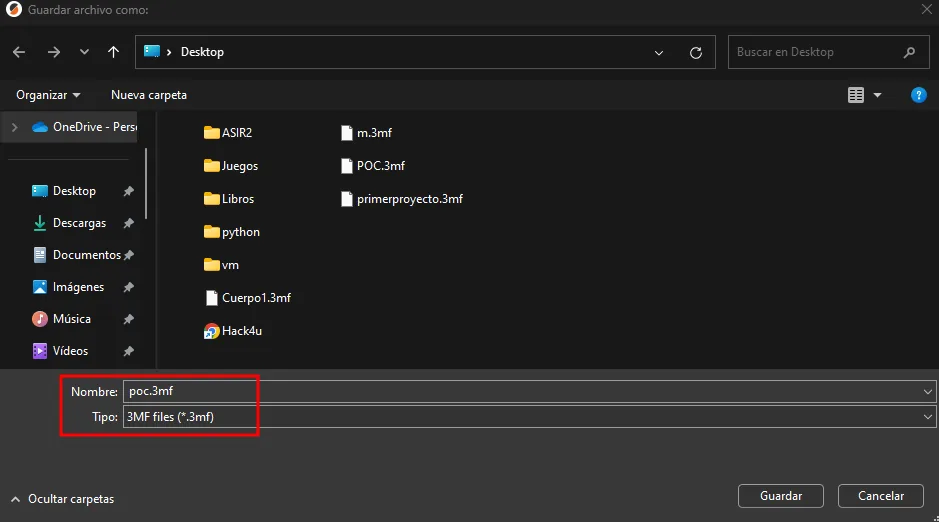Click the Cancelar button
The width and height of the screenshot is (939, 522).
coord(881,496)
